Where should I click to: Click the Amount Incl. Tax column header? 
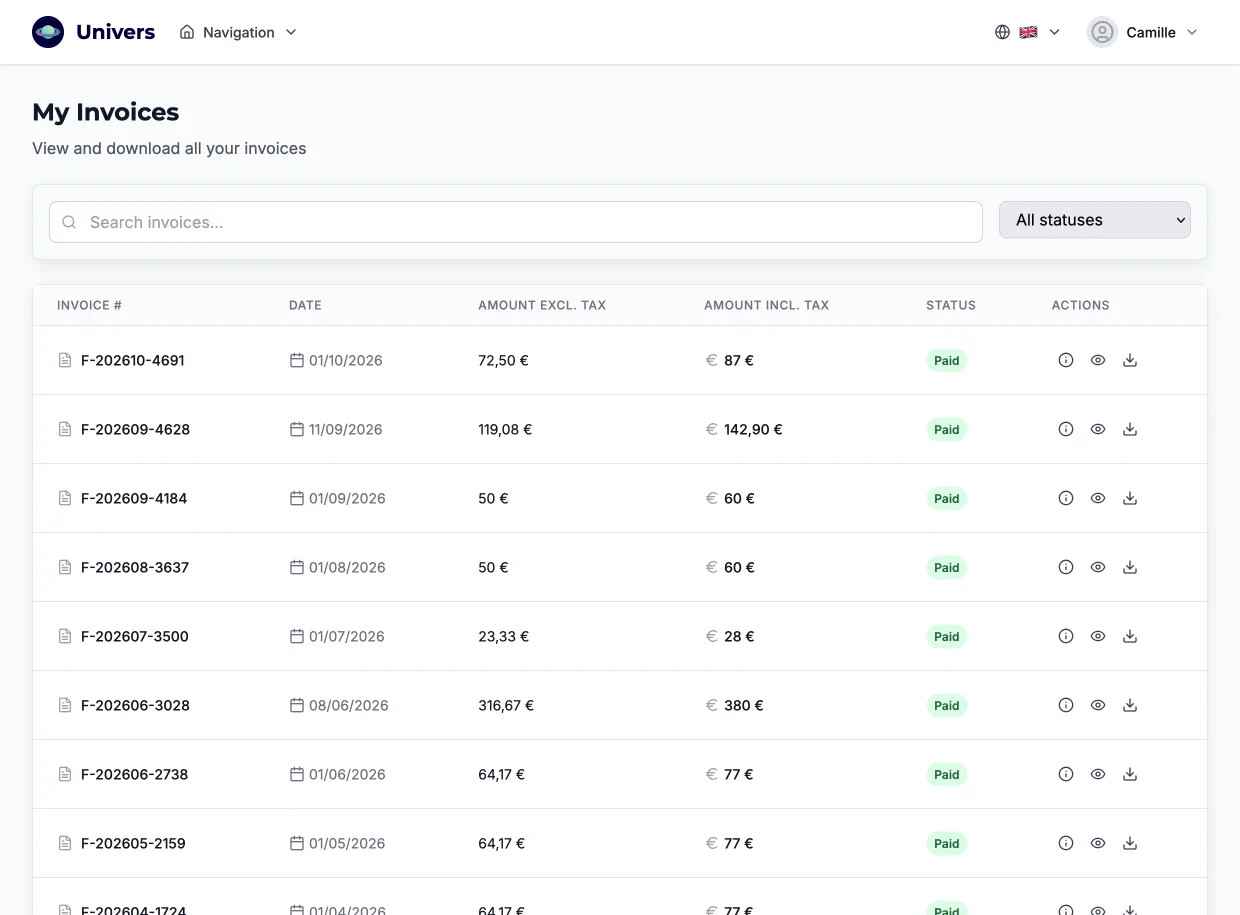[766, 305]
